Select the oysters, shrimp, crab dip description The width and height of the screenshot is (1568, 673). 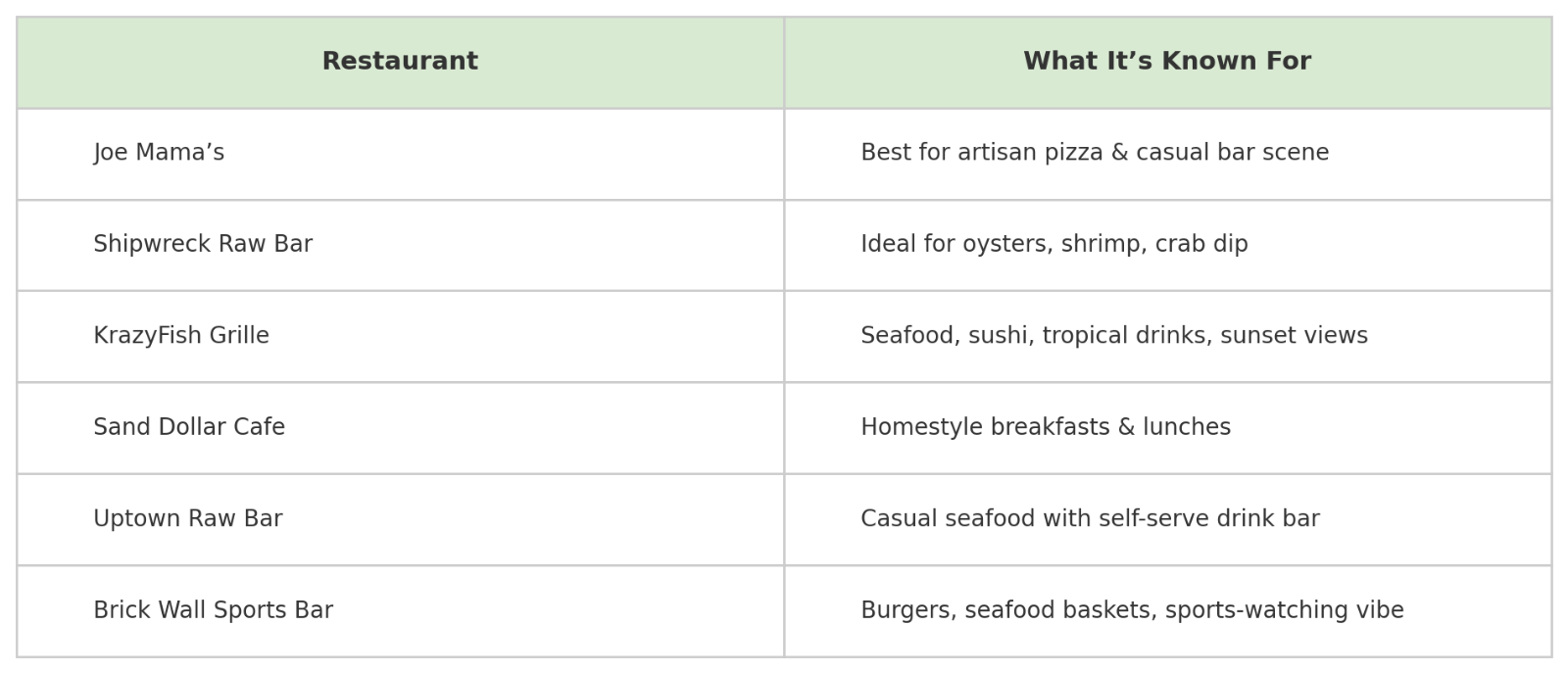(1054, 244)
